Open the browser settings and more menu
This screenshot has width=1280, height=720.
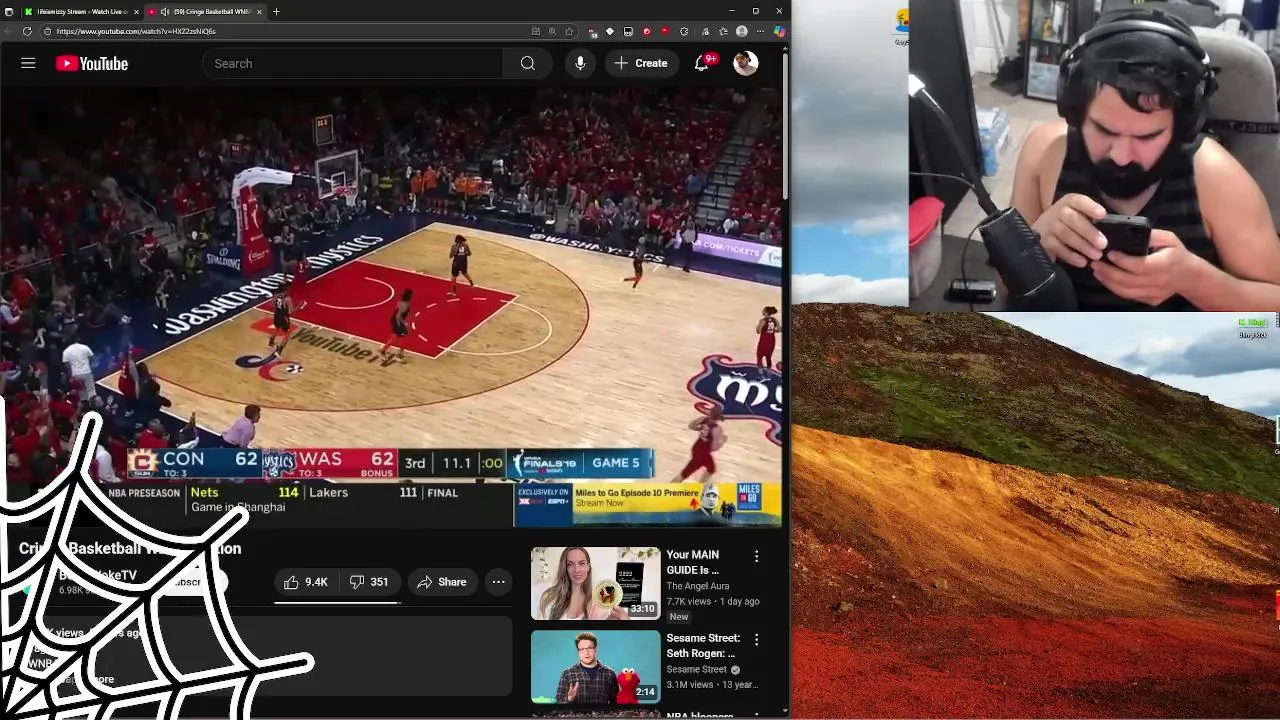[x=760, y=31]
